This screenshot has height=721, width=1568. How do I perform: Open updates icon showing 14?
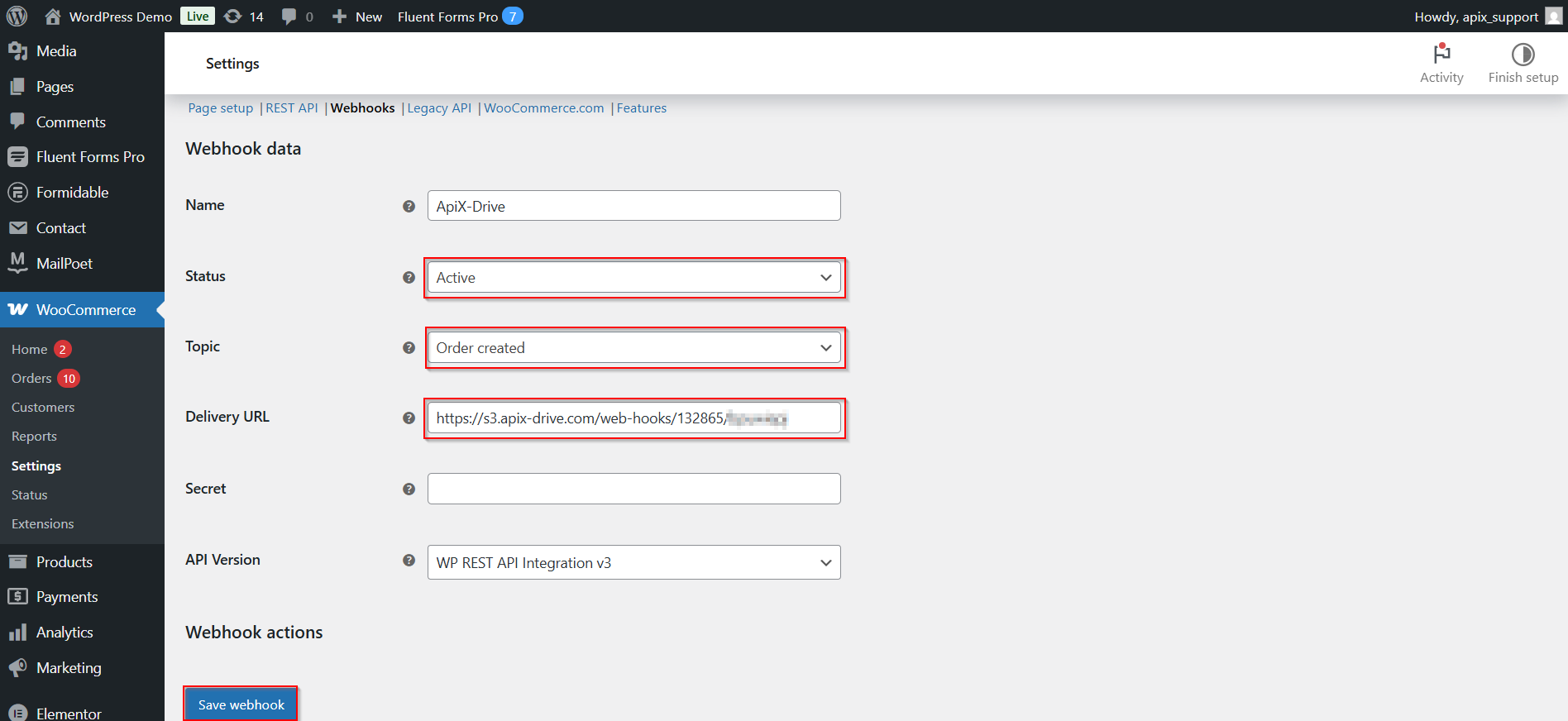point(233,17)
